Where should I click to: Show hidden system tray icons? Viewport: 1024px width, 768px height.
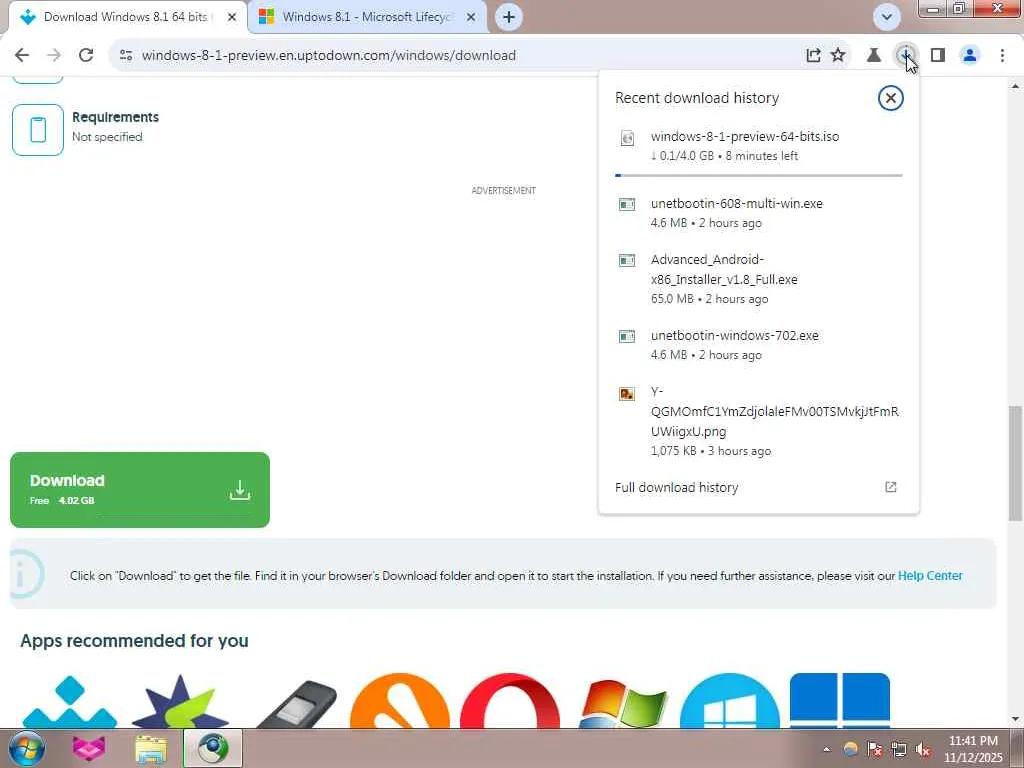[x=827, y=749]
